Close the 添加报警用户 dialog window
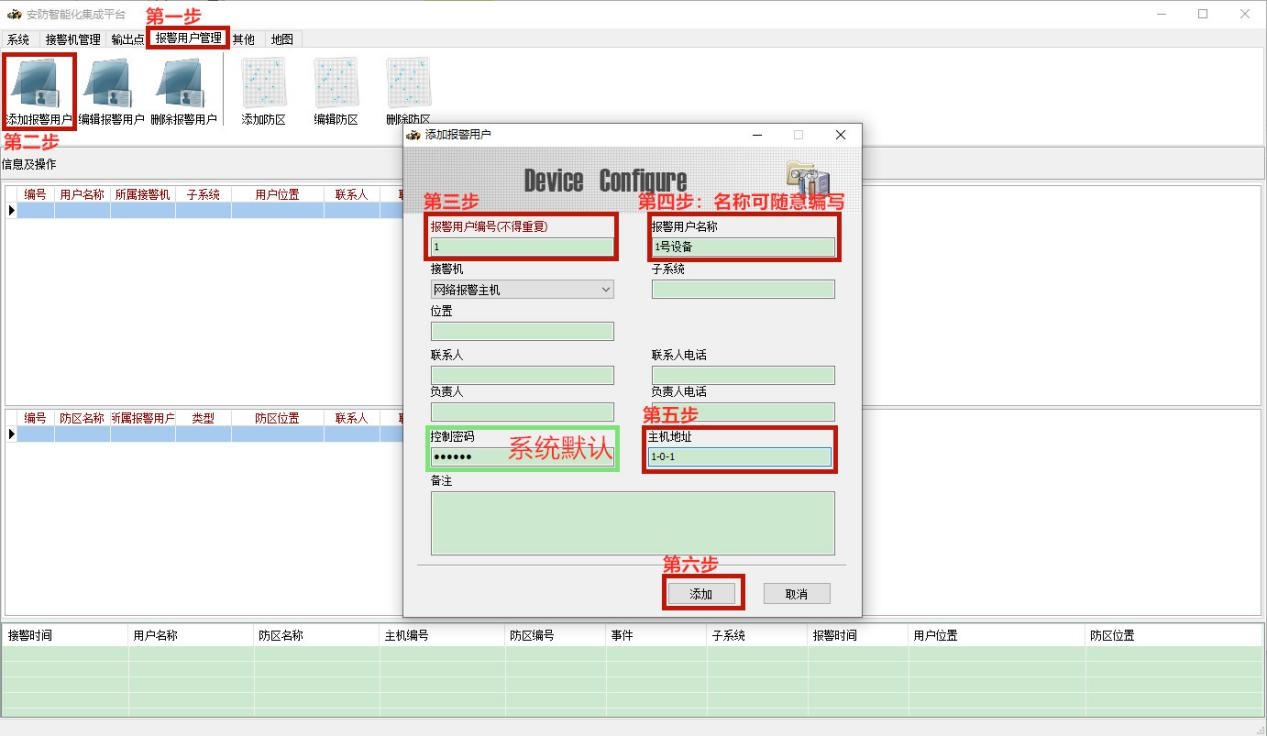Image resolution: width=1267 pixels, height=736 pixels. [840, 135]
